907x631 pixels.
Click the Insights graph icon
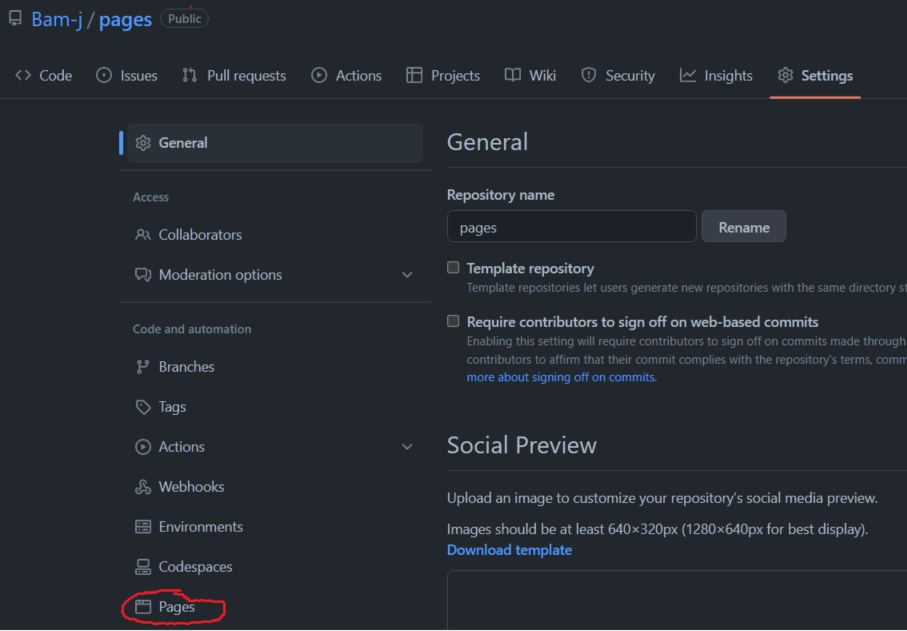688,75
